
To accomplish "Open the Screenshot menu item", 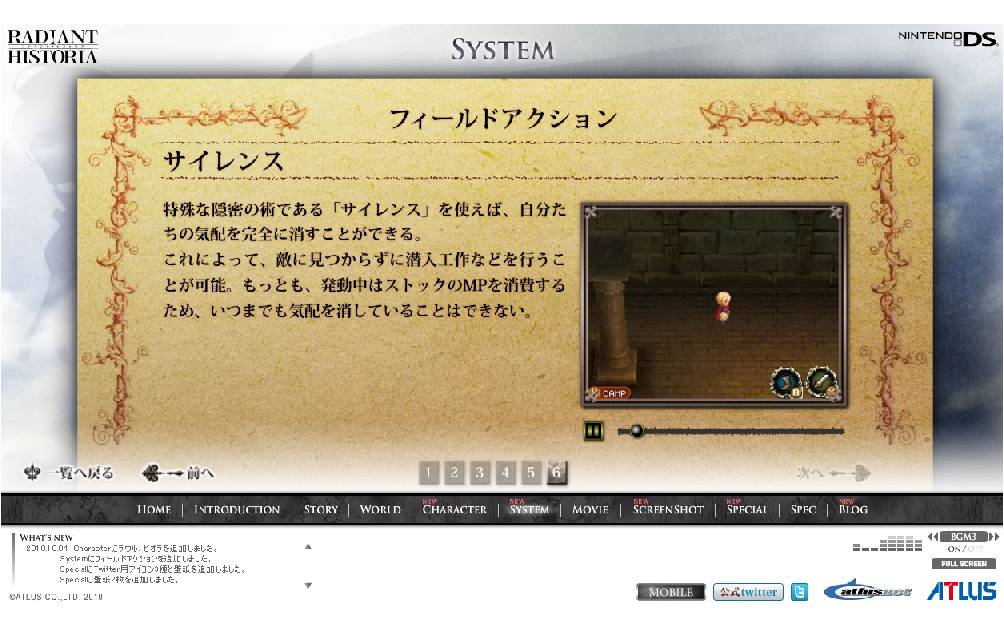I will (x=668, y=510).
